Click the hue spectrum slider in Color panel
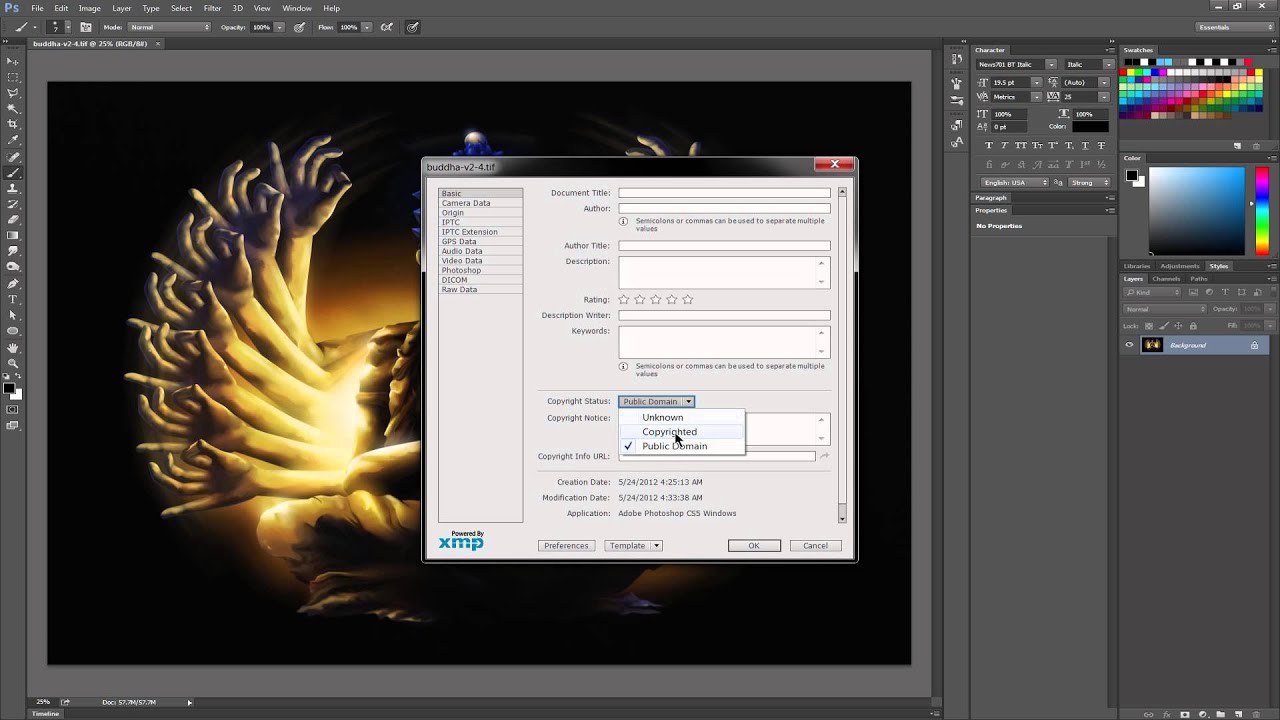 point(1261,210)
